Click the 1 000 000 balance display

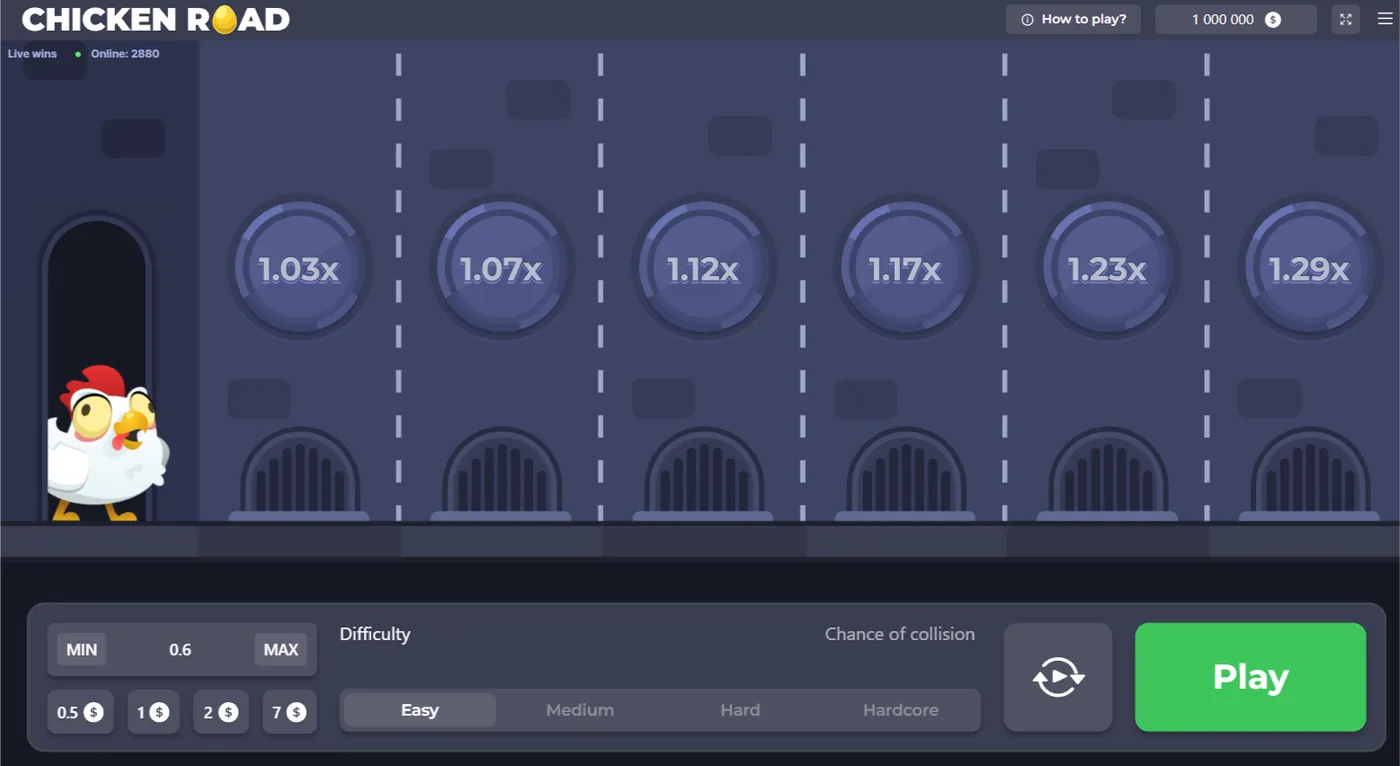(x=1235, y=19)
